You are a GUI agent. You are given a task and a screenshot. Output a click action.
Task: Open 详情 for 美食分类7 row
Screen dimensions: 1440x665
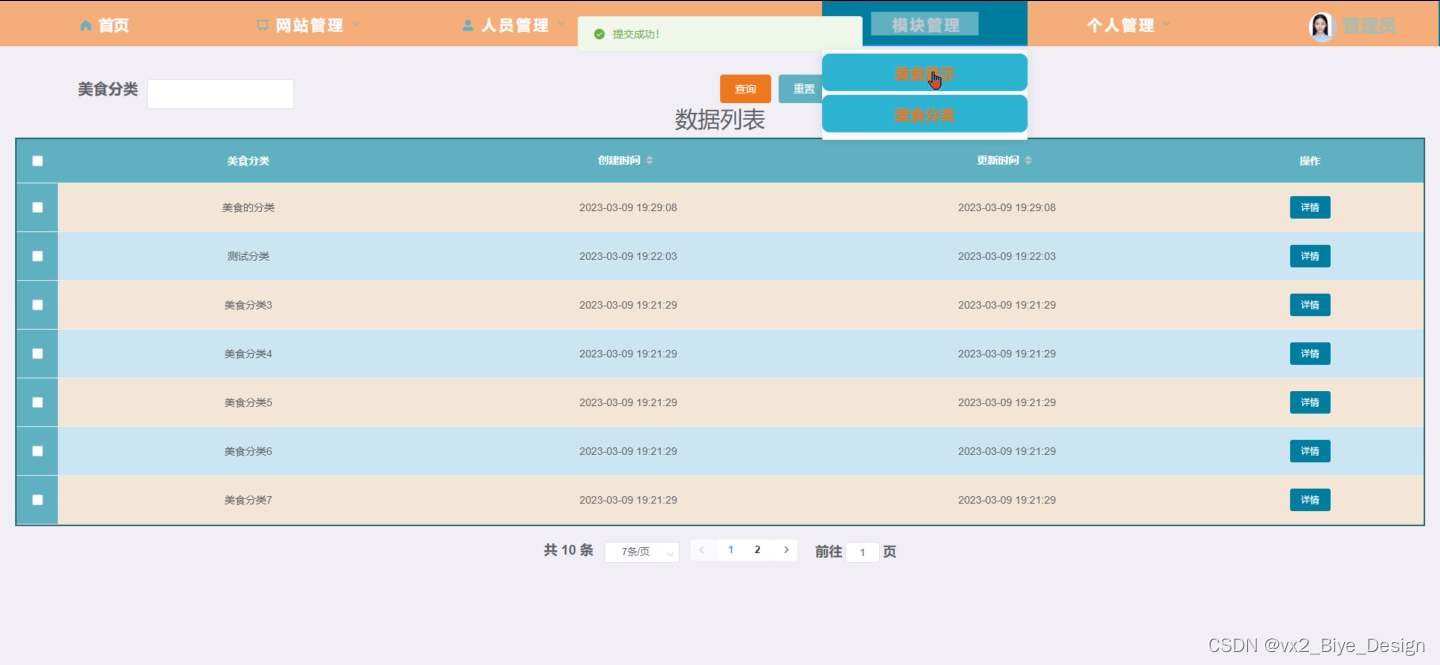click(x=1310, y=500)
